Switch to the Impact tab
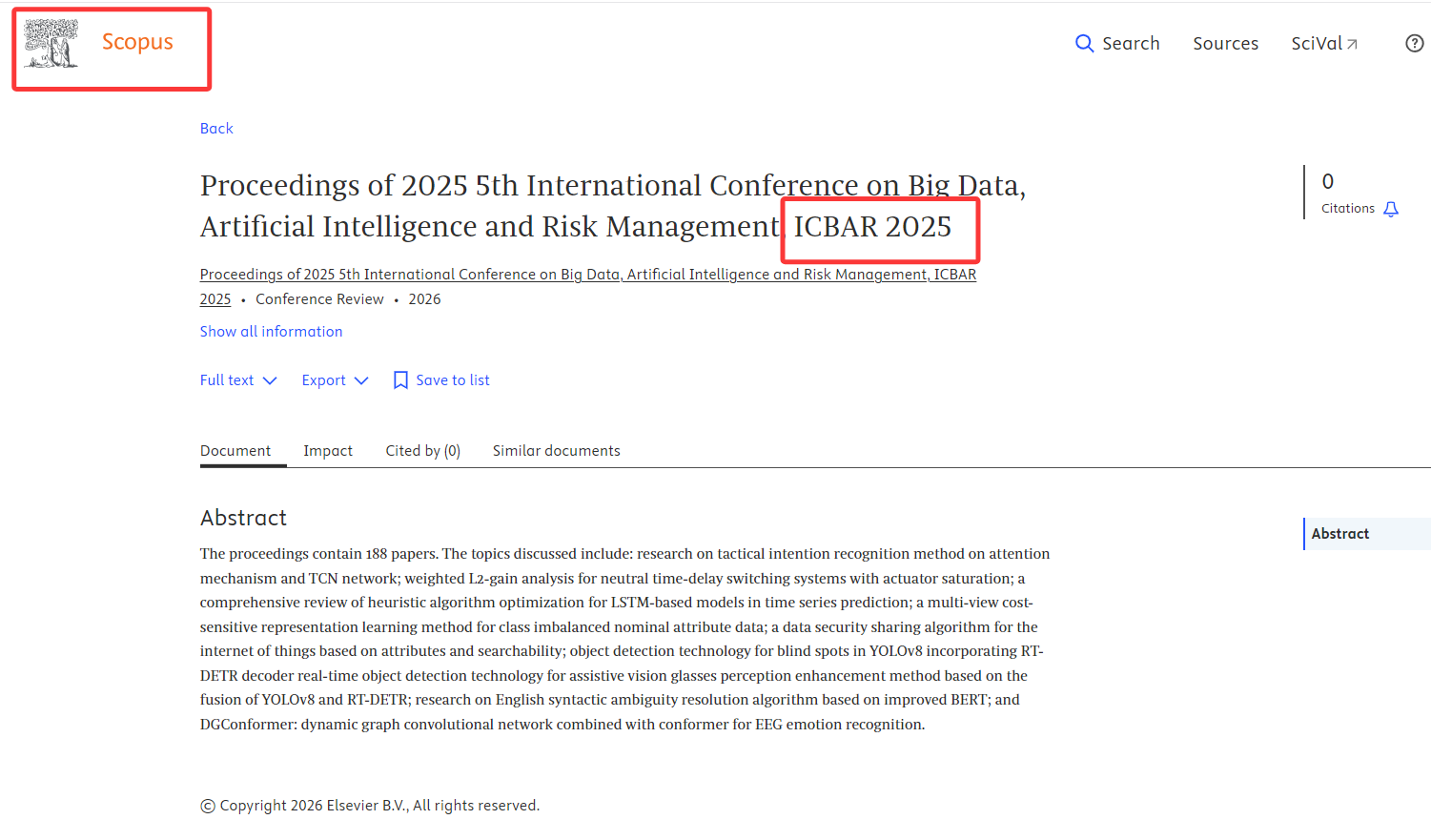The width and height of the screenshot is (1431, 840). pos(328,451)
